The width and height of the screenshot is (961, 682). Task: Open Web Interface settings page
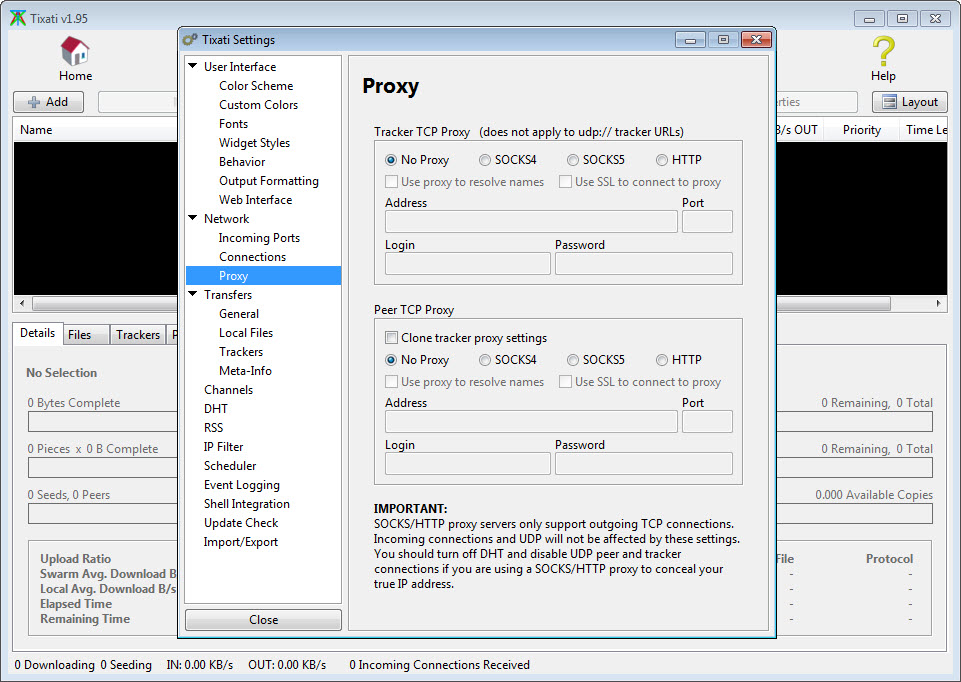click(x=256, y=200)
